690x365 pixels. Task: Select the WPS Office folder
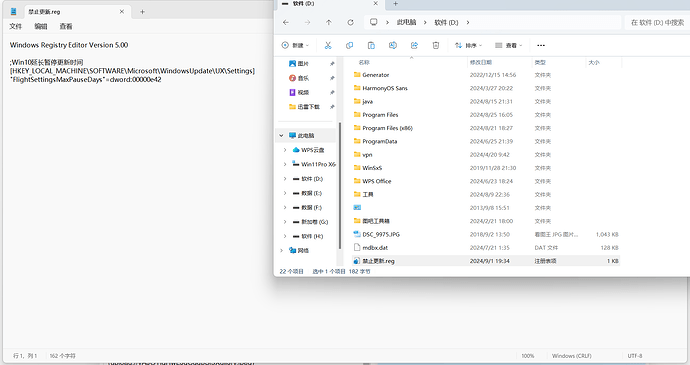pos(486,181)
